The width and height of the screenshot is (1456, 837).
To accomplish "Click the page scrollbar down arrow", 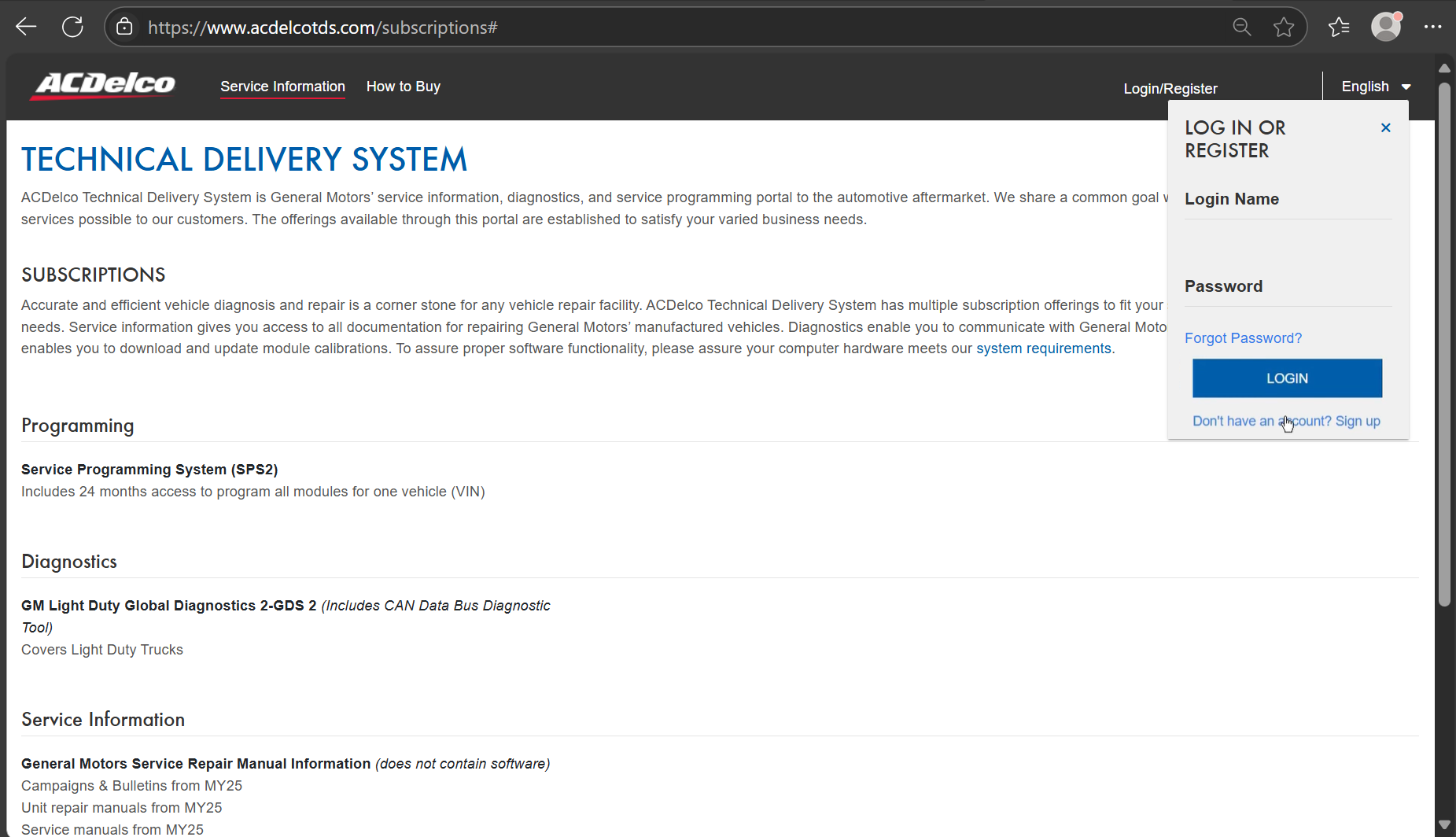I will [x=1443, y=824].
